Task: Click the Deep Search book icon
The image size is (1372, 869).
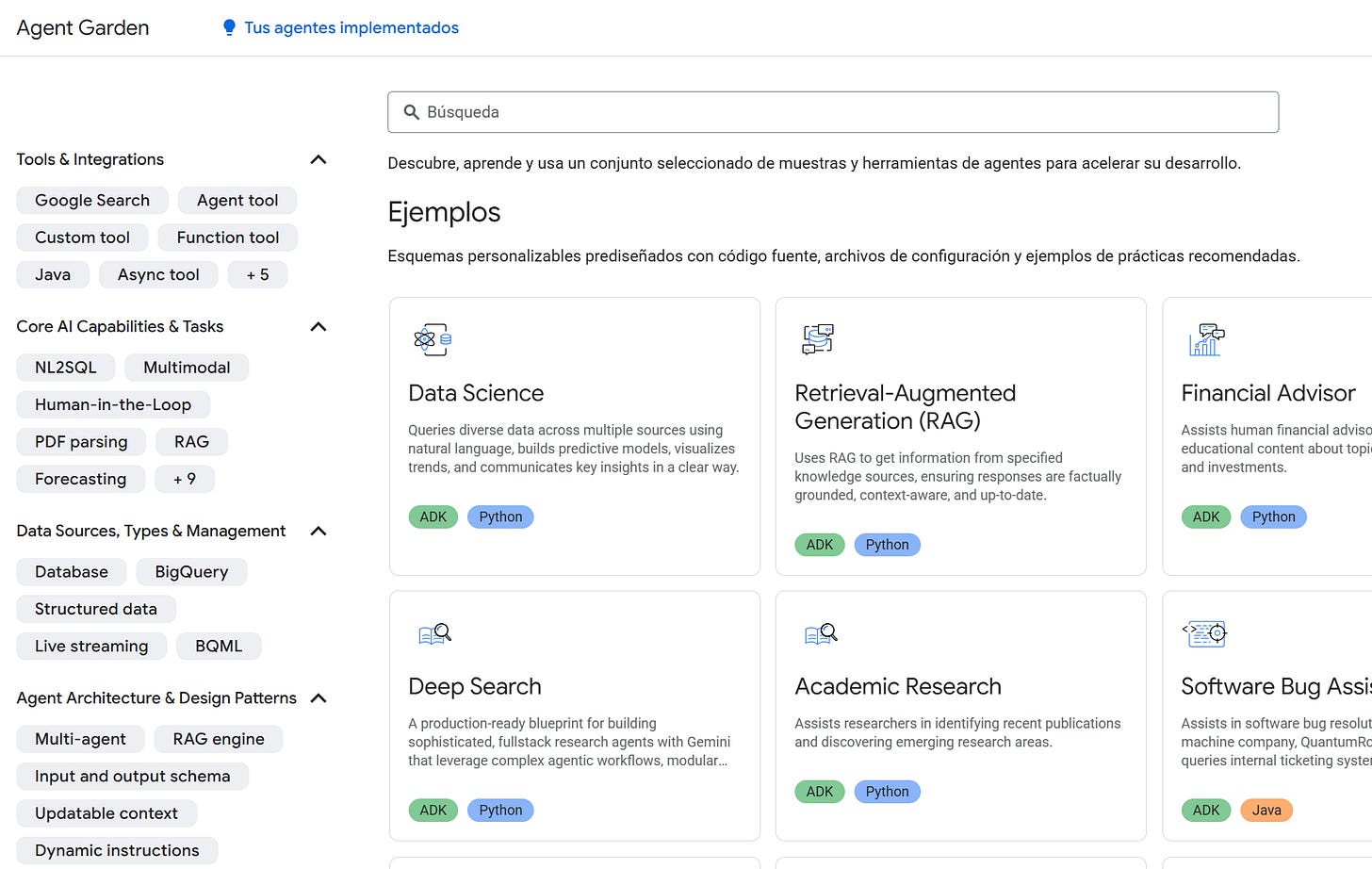Action: click(x=434, y=633)
